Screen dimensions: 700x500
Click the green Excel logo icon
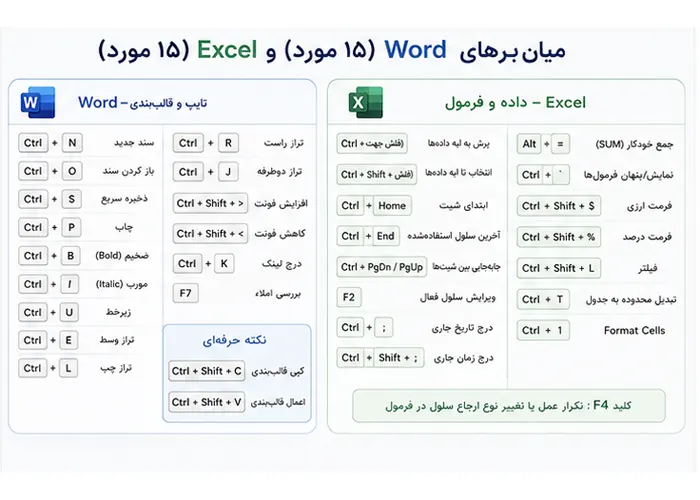pyautogui.click(x=366, y=102)
